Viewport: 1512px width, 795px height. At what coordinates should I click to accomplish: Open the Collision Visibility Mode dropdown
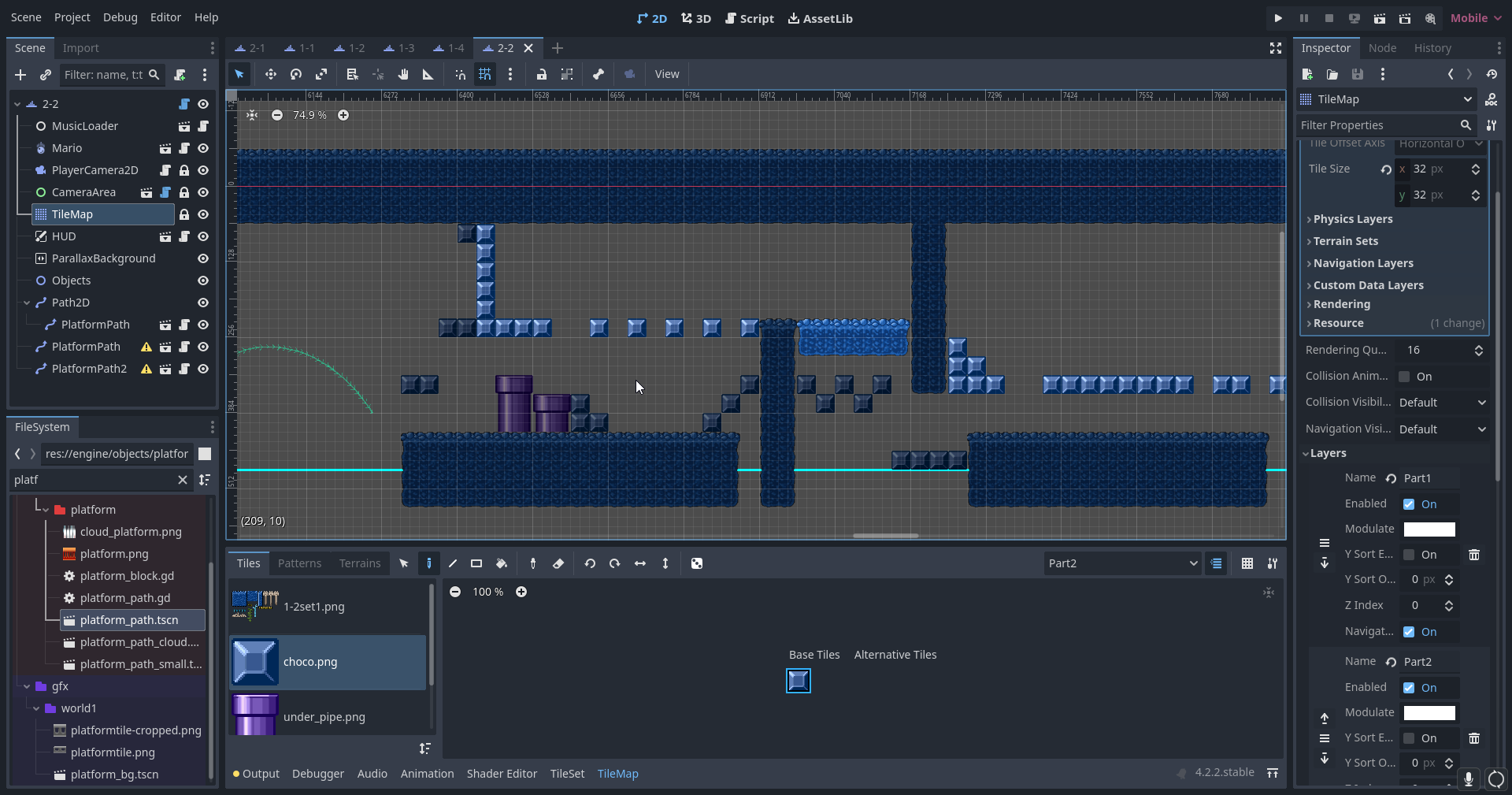[x=1443, y=403]
